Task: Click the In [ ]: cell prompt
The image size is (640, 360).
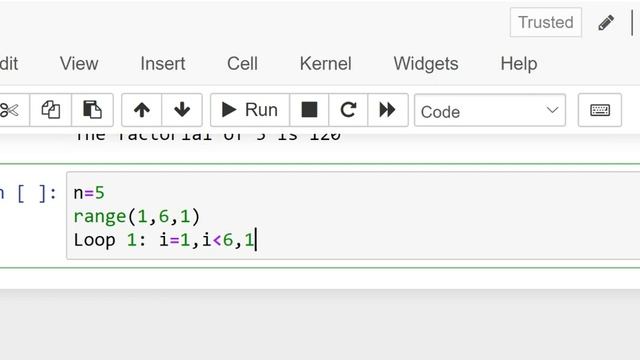Action: (29, 193)
